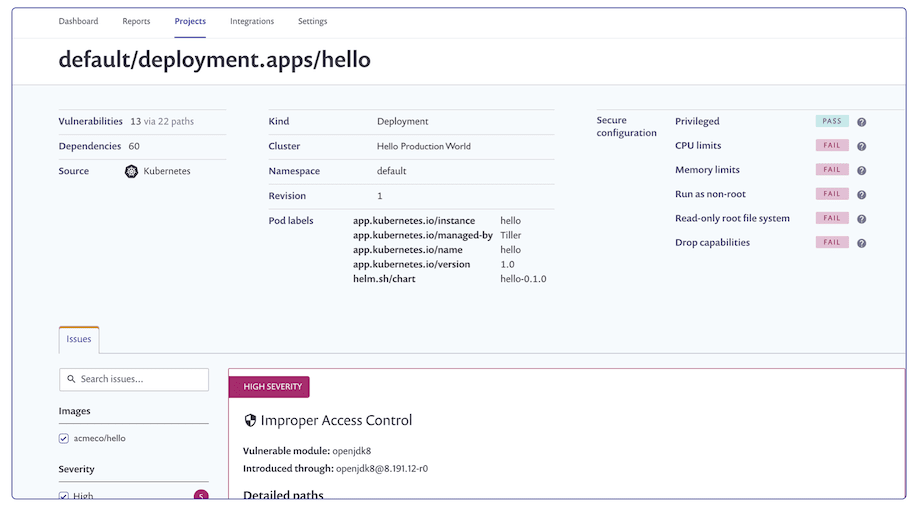Image resolution: width=917 pixels, height=506 pixels.
Task: Open help icon for Run as non-root
Action: [x=861, y=195]
